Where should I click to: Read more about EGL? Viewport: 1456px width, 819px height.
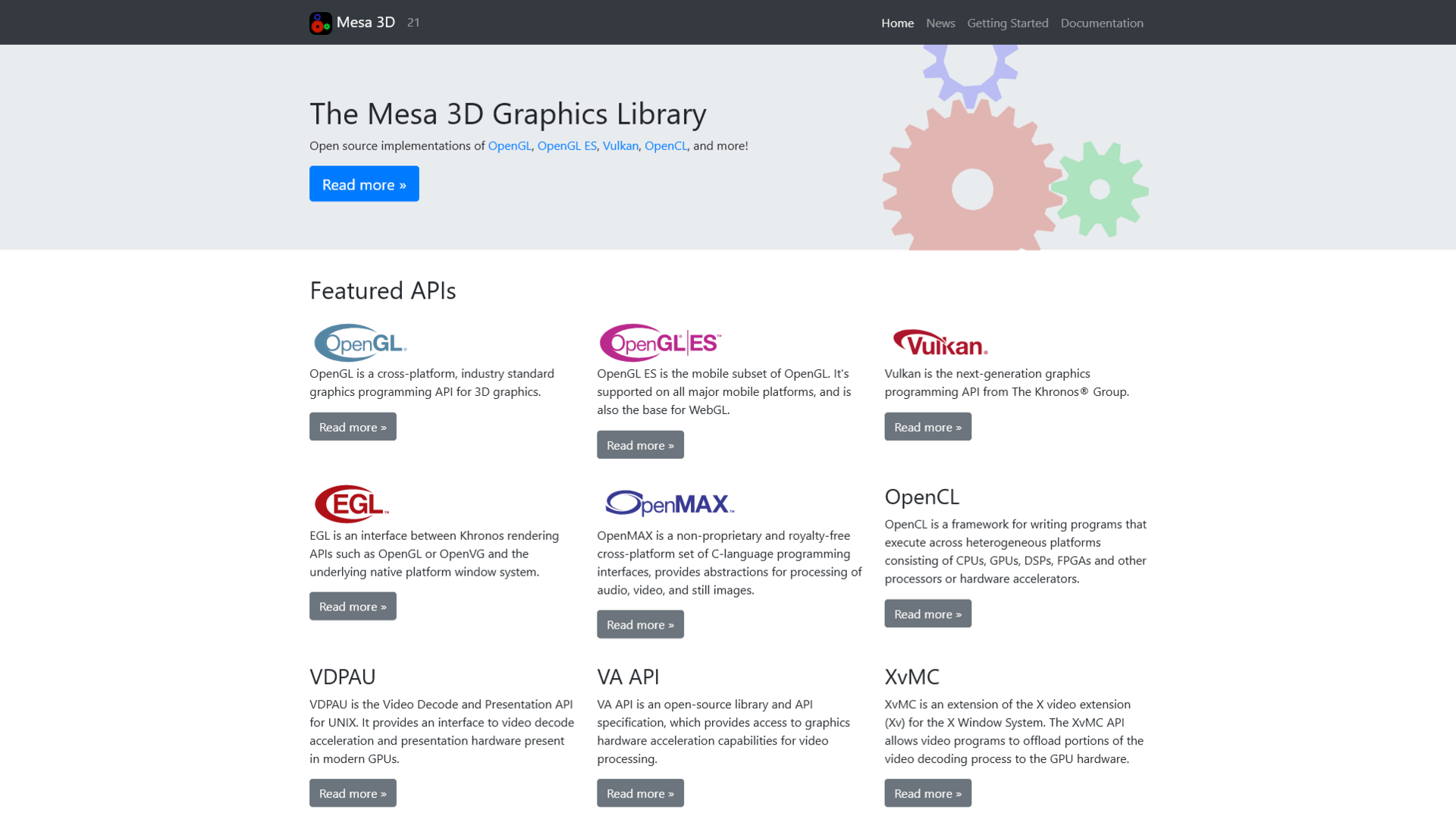pyautogui.click(x=353, y=607)
